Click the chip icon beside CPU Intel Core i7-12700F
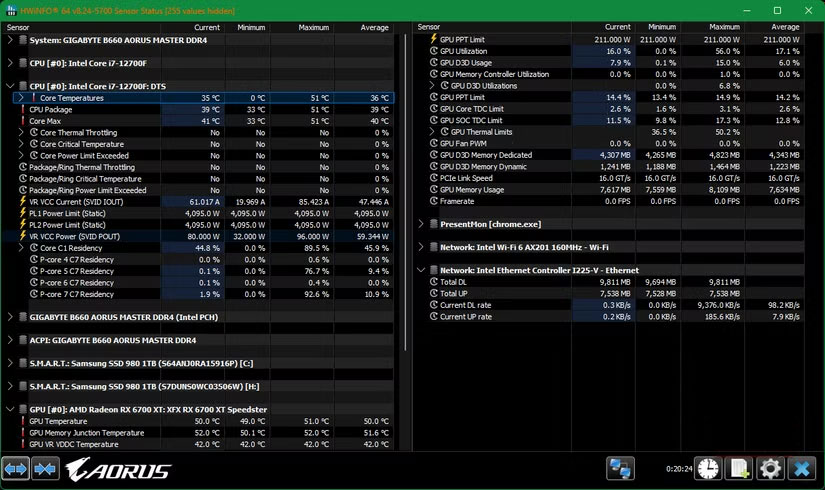 [x=23, y=63]
